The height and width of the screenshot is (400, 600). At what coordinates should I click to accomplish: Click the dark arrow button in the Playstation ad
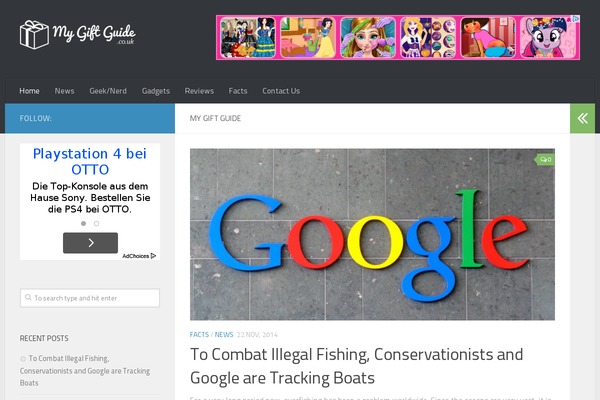pyautogui.click(x=90, y=243)
